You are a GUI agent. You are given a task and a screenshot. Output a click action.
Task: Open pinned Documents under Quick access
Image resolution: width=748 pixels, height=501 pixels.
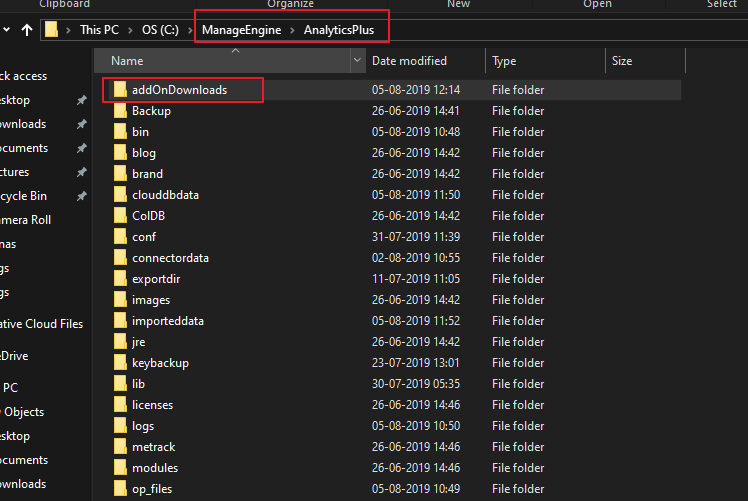pos(24,148)
